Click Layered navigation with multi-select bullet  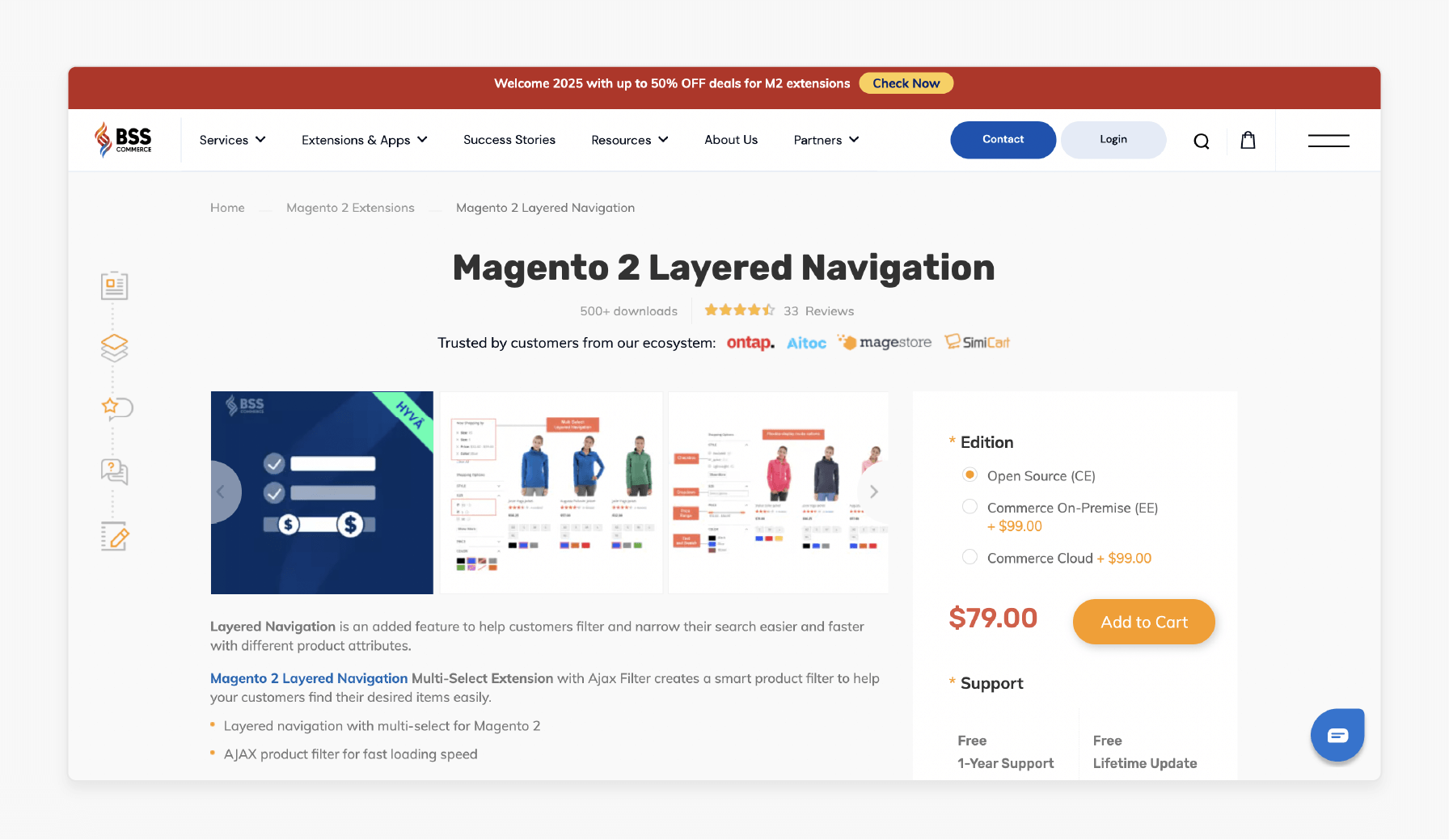[382, 726]
